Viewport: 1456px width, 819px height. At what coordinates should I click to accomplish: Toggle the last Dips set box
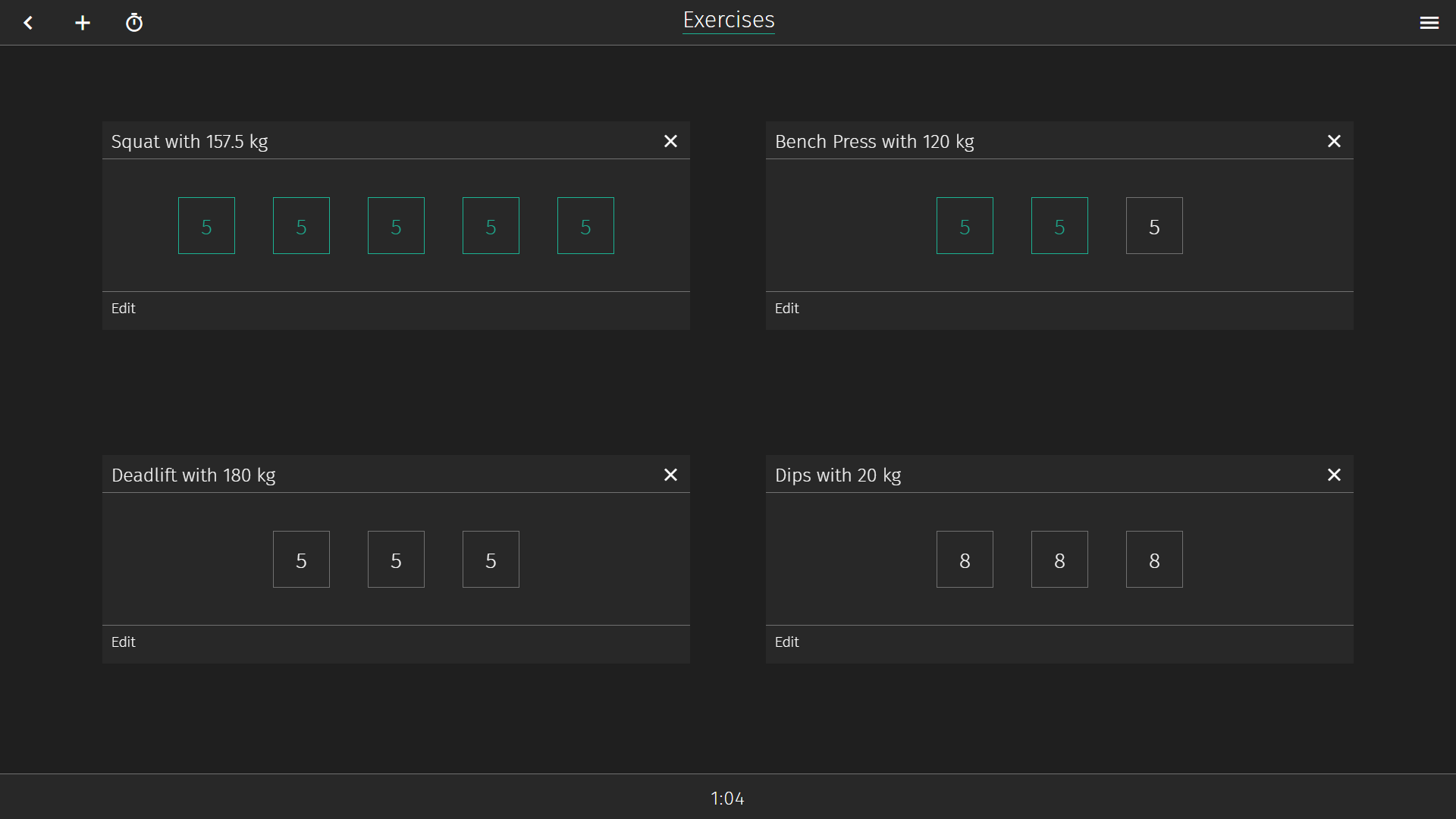coord(1154,560)
